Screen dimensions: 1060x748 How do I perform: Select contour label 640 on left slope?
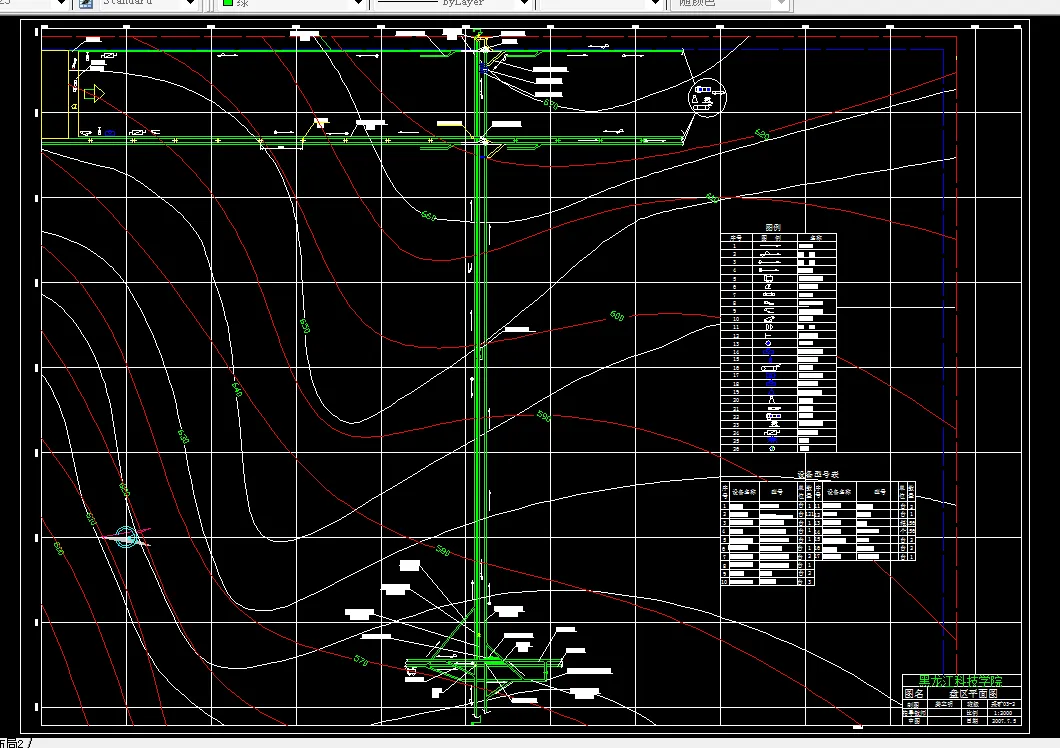tap(237, 390)
